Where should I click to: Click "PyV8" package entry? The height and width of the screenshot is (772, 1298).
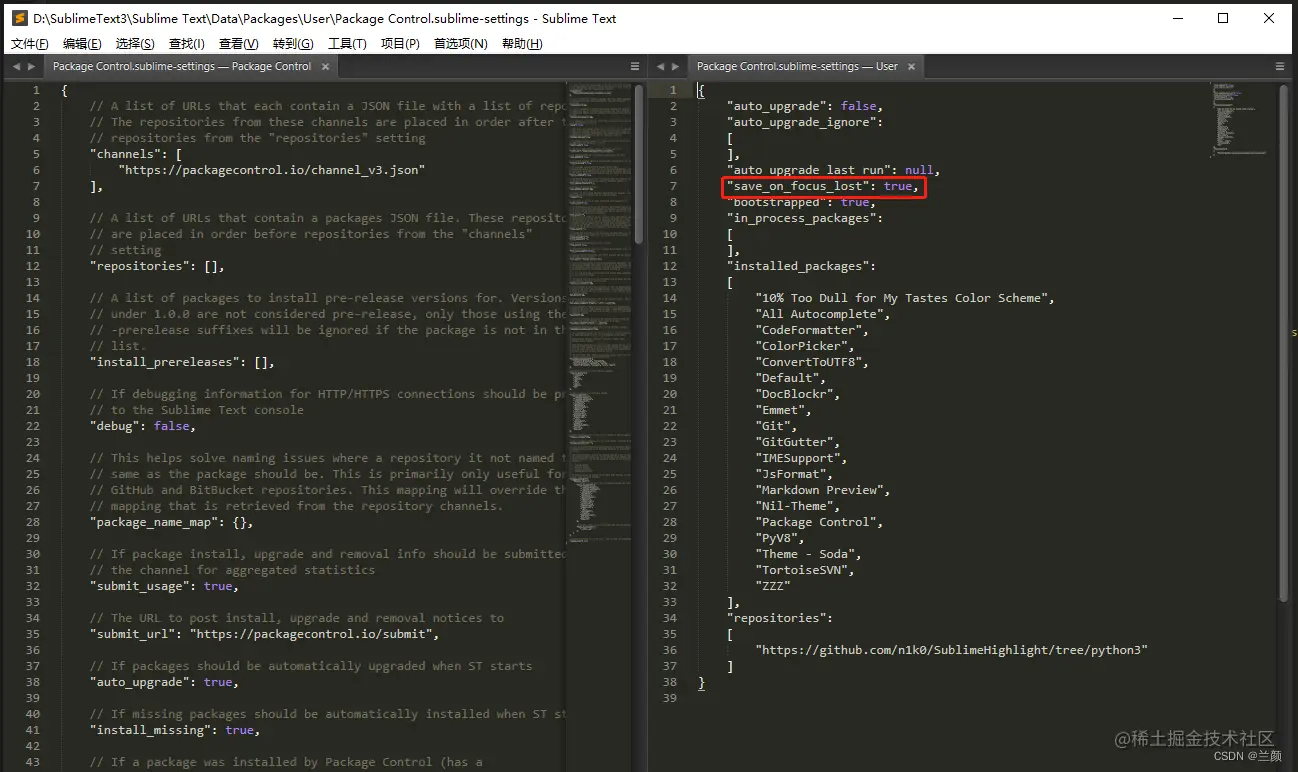click(x=780, y=538)
